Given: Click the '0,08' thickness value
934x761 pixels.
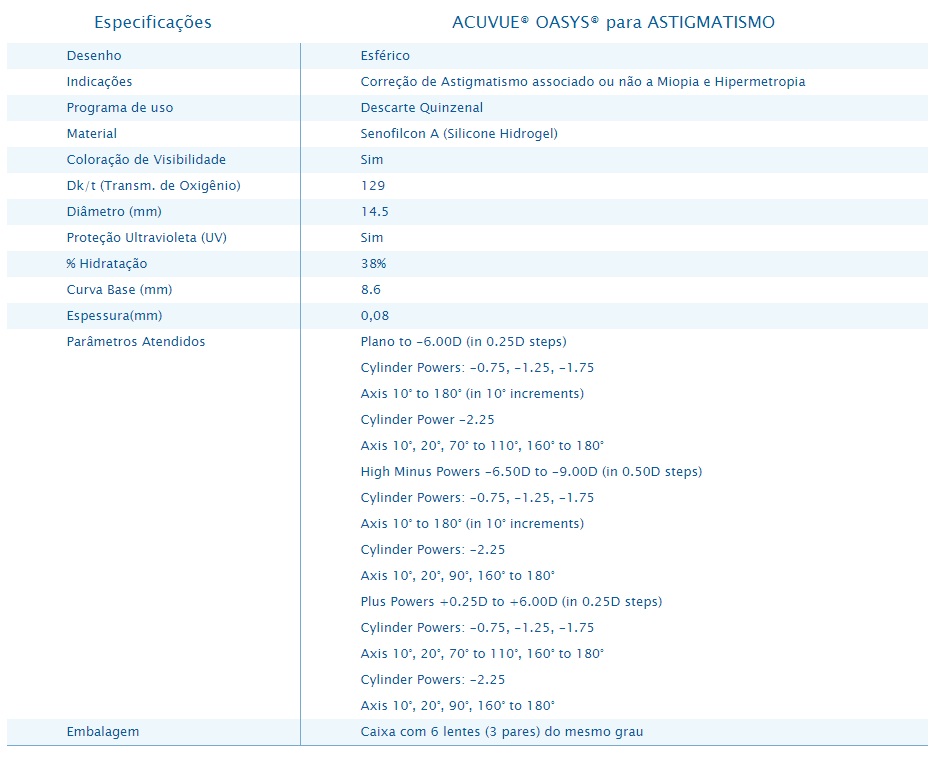Looking at the screenshot, I should [x=375, y=316].
